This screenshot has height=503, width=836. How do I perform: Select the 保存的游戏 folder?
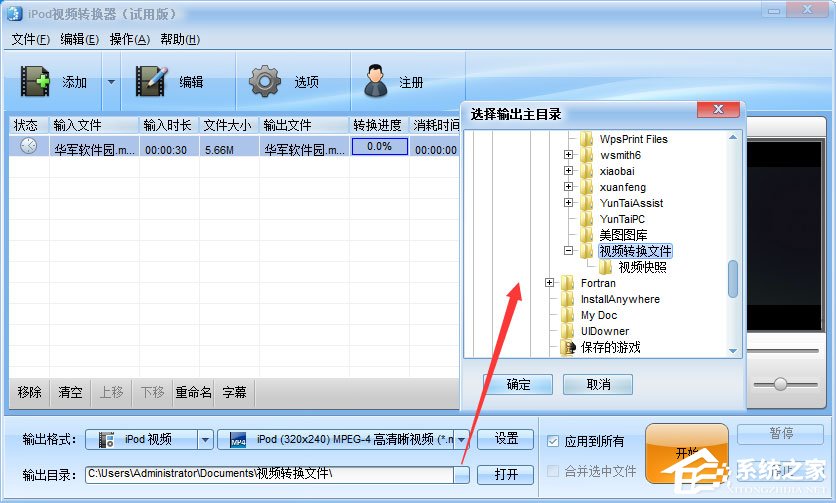click(610, 348)
